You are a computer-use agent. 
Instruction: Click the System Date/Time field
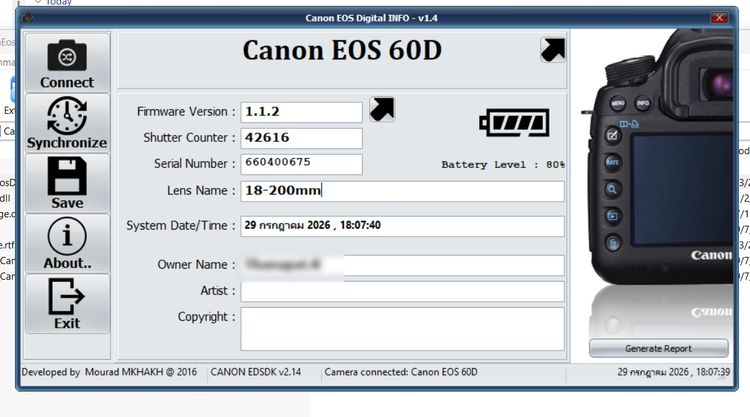402,226
